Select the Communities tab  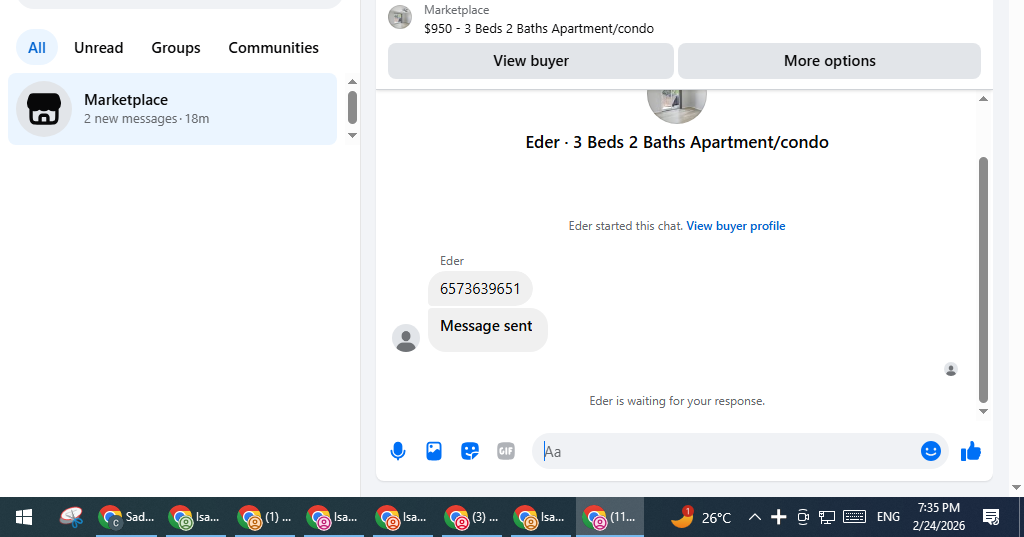(x=274, y=48)
